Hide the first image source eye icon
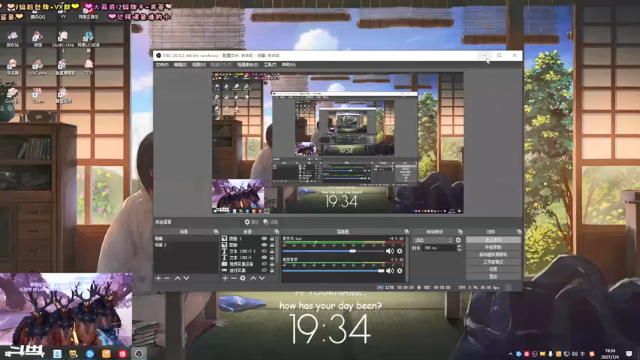640x360 pixels. tap(264, 238)
